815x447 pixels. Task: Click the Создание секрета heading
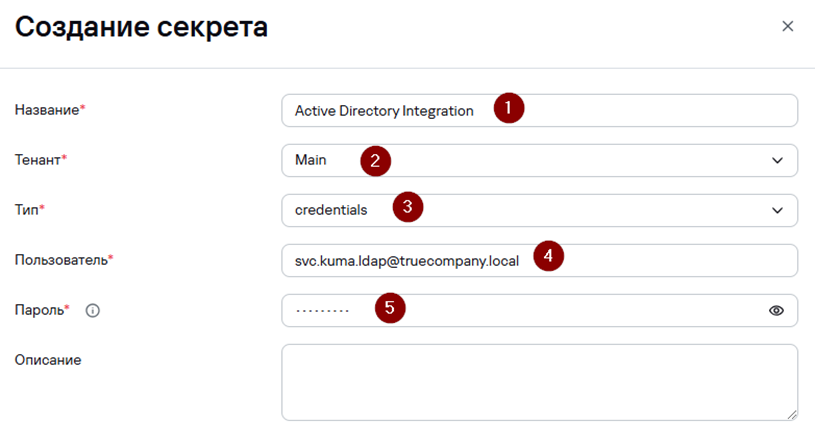[141, 27]
